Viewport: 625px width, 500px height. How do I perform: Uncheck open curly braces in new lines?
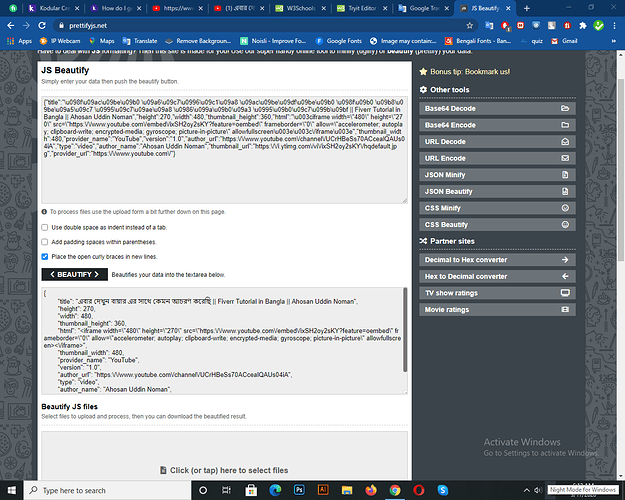(45, 257)
